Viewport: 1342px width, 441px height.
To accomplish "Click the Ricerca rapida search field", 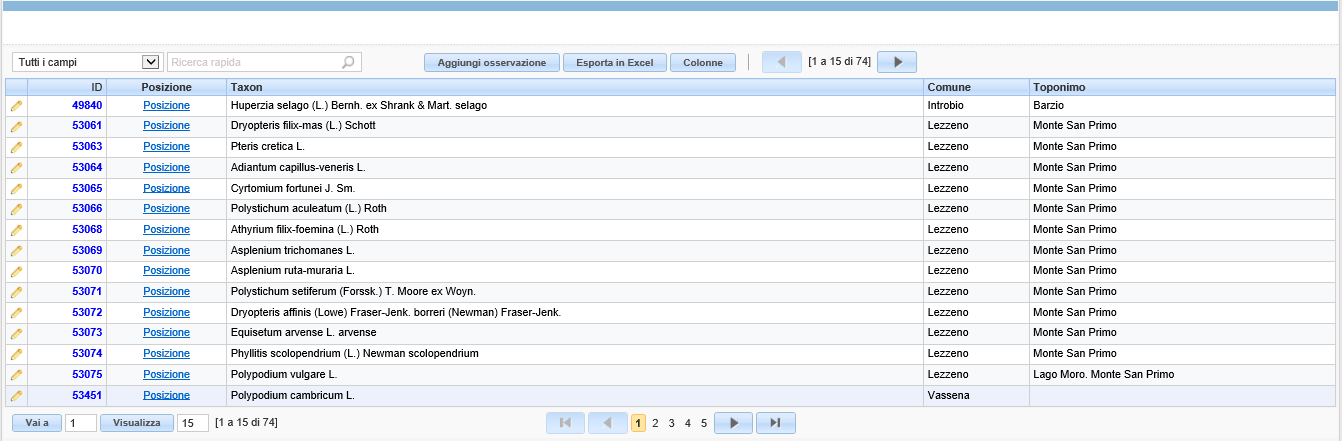I will (256, 62).
